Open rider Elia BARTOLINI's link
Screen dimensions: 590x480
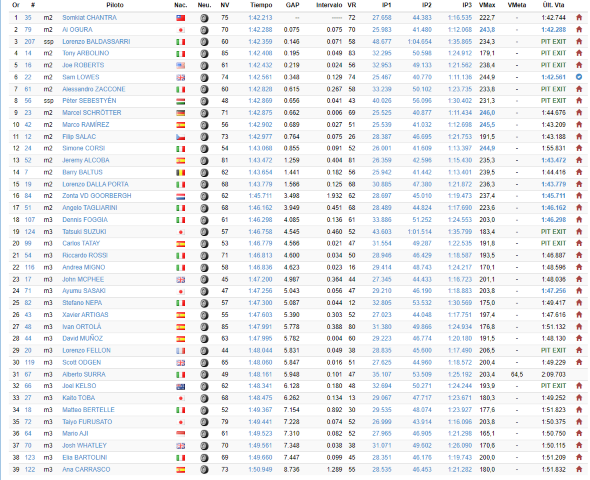click(85, 458)
